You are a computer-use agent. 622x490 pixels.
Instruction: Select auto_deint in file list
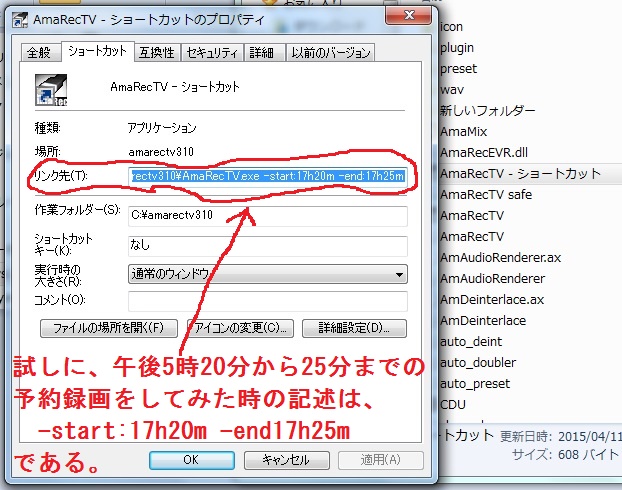tap(470, 342)
